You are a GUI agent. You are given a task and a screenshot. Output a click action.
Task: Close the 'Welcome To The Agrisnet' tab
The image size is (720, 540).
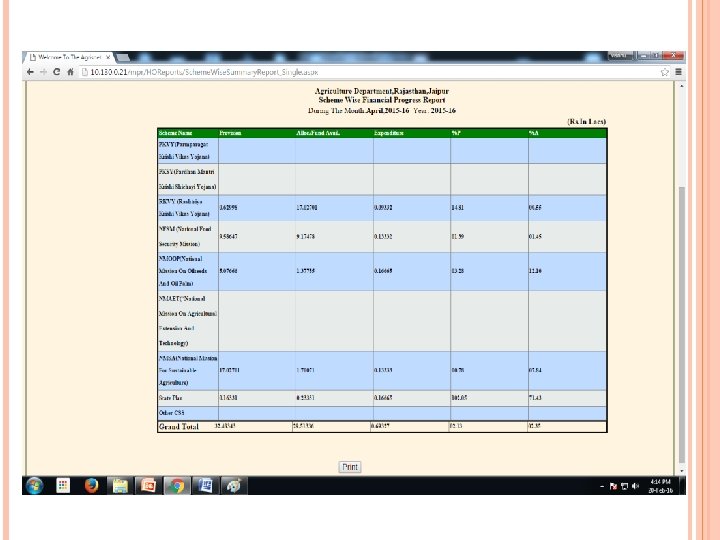coord(108,57)
